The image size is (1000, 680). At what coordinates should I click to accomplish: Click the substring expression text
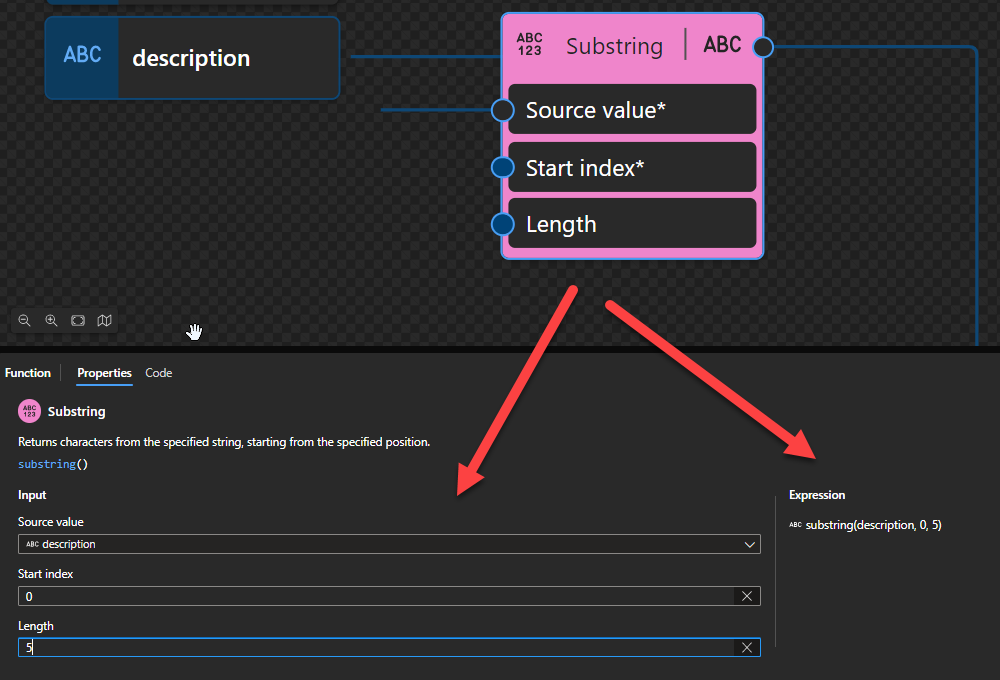coord(873,525)
